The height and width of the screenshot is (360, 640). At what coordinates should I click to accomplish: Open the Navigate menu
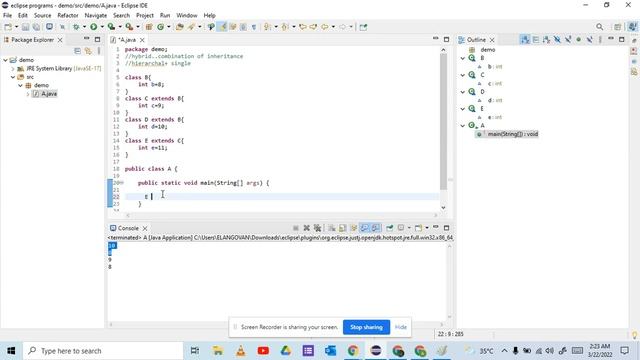click(96, 15)
